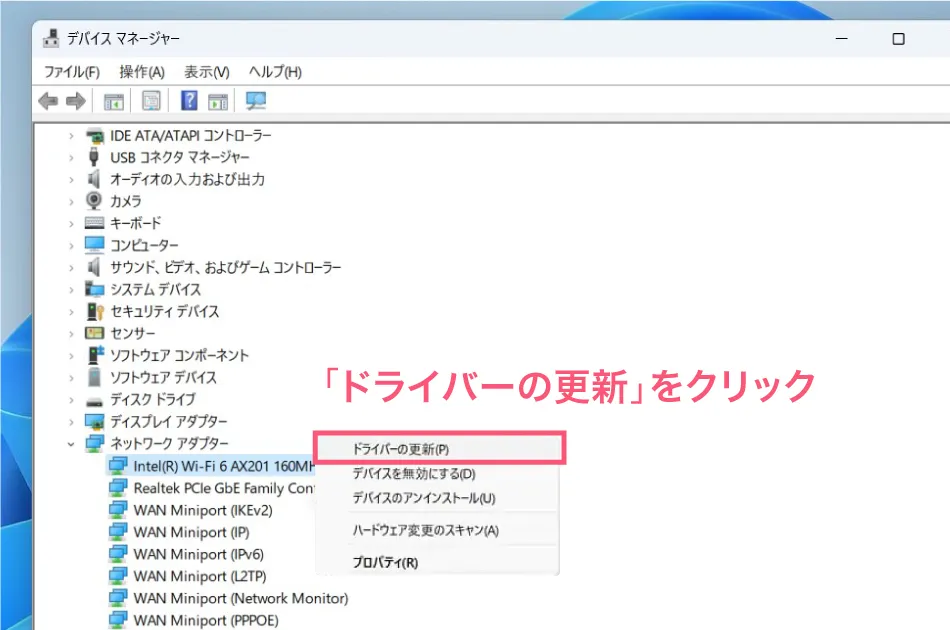Scan for hardware changes via toolbar icon
The image size is (950, 630).
click(255, 100)
